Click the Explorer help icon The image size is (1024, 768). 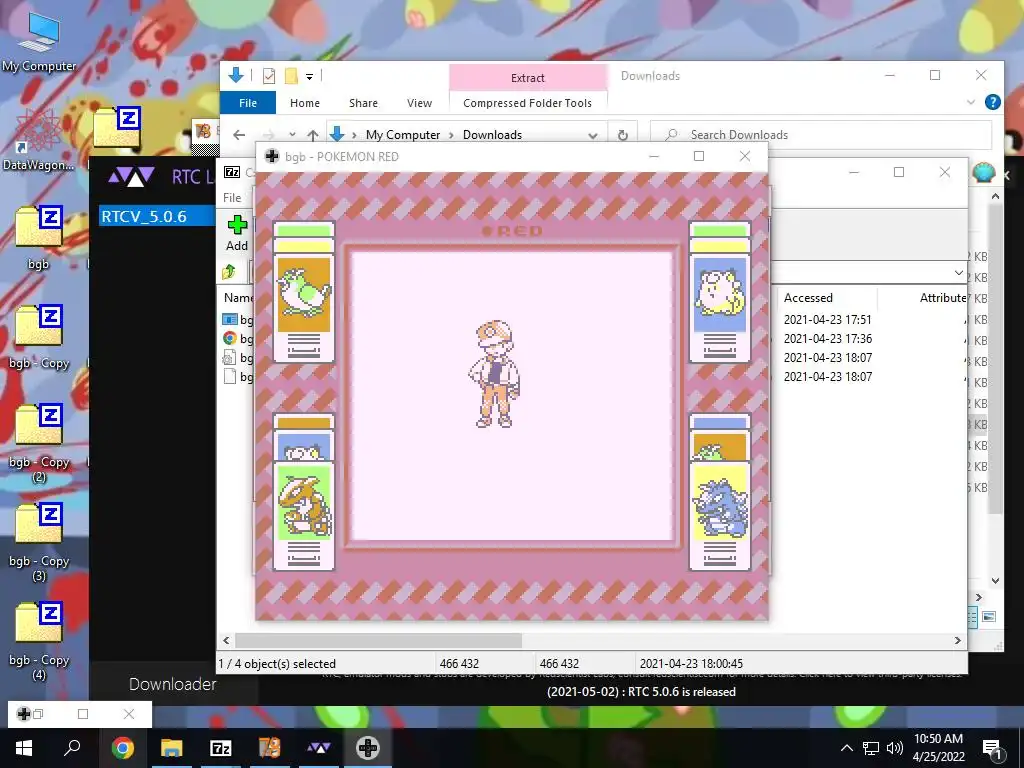point(993,103)
